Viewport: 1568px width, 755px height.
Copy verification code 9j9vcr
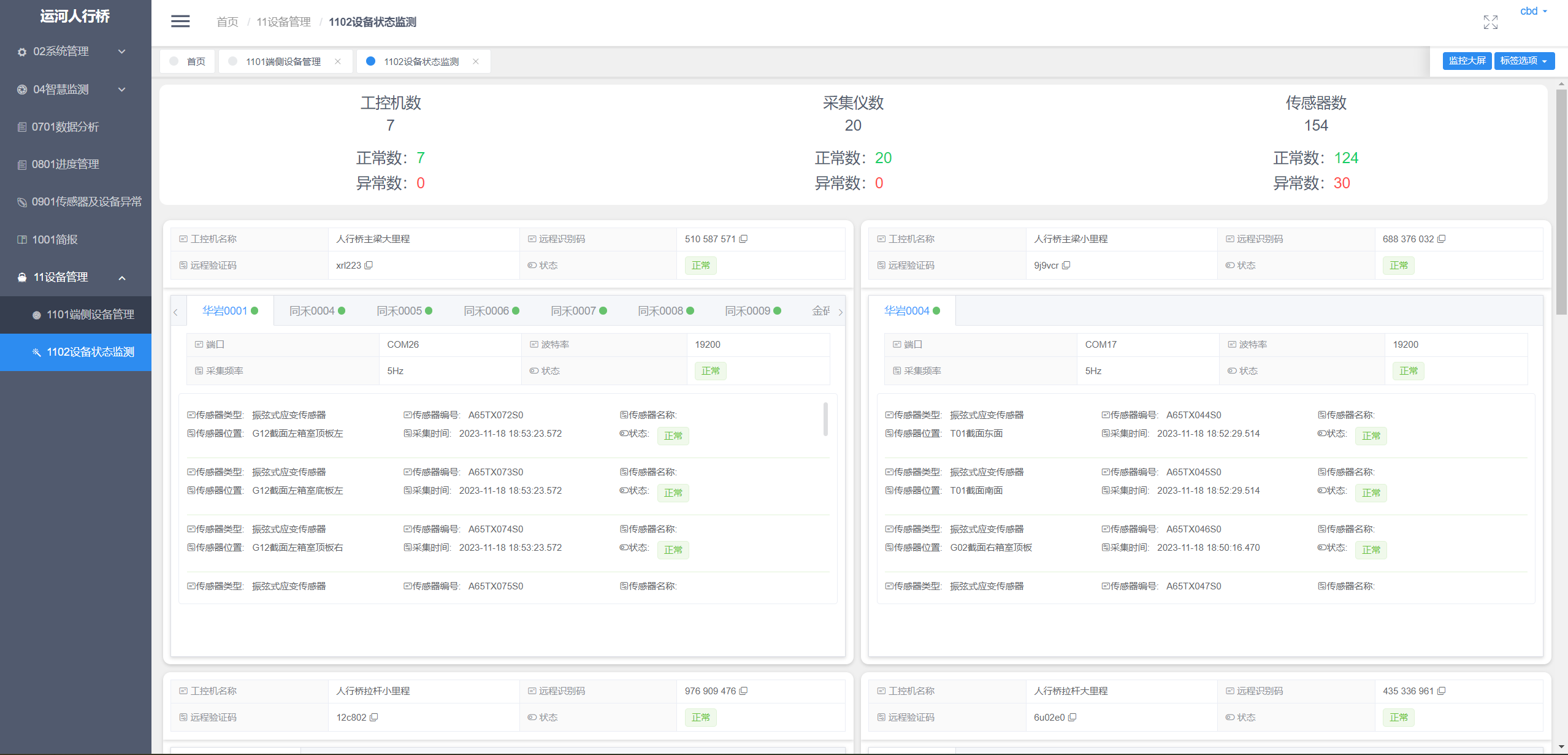click(x=1066, y=265)
